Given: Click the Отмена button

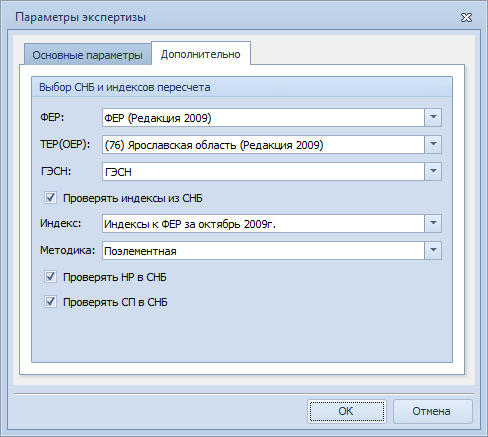Looking at the screenshot, I should click(x=433, y=411).
